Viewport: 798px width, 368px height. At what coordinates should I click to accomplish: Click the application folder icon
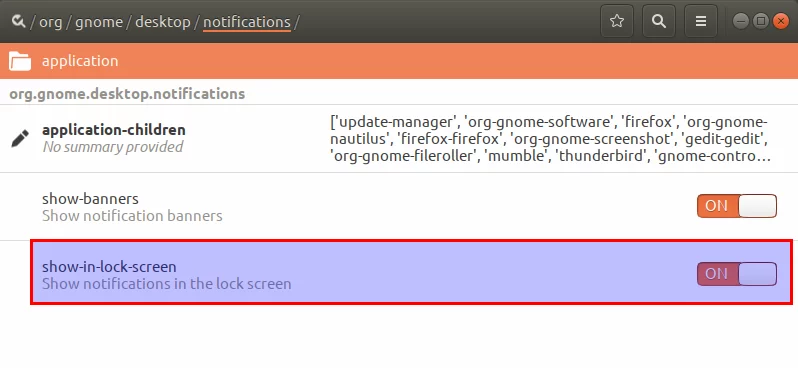[20, 61]
